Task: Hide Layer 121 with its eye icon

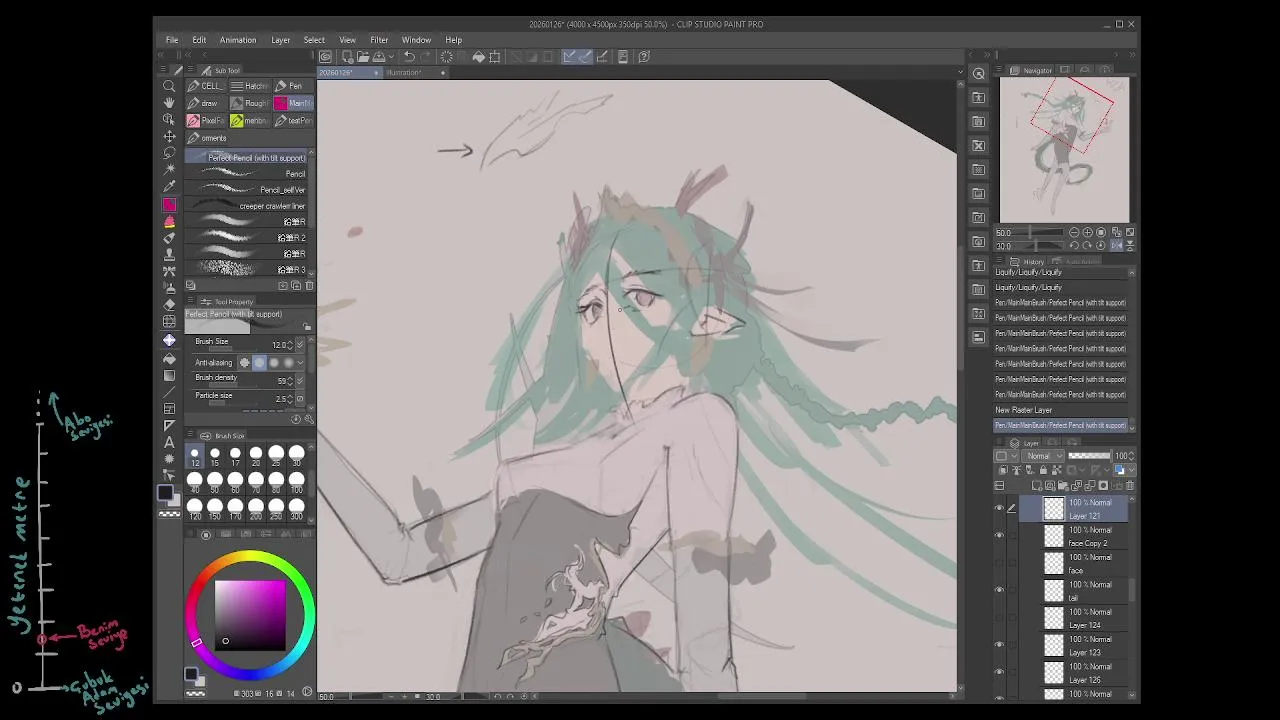Action: (x=999, y=509)
